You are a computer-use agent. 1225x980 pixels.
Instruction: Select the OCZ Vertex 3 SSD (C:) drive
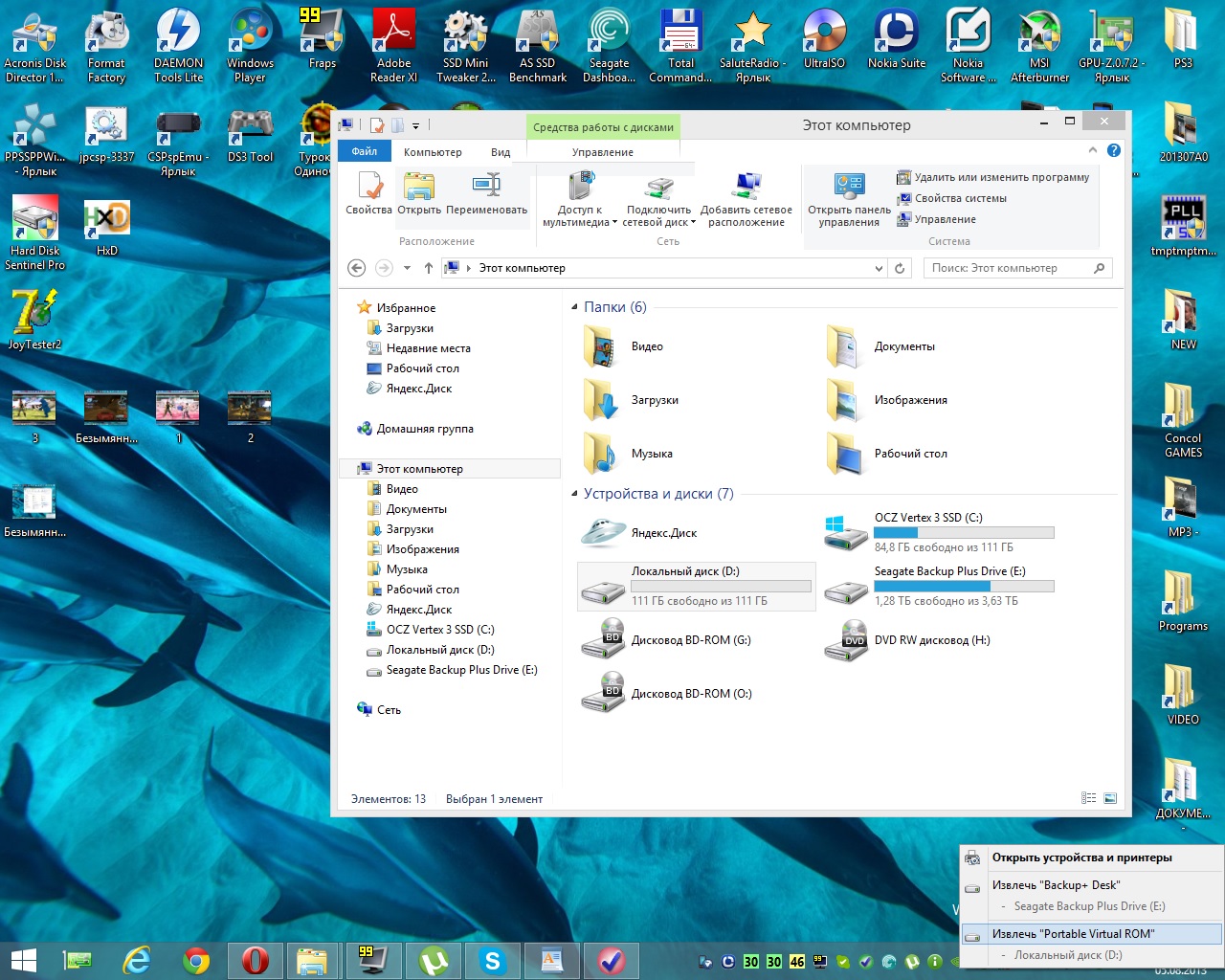(x=938, y=532)
